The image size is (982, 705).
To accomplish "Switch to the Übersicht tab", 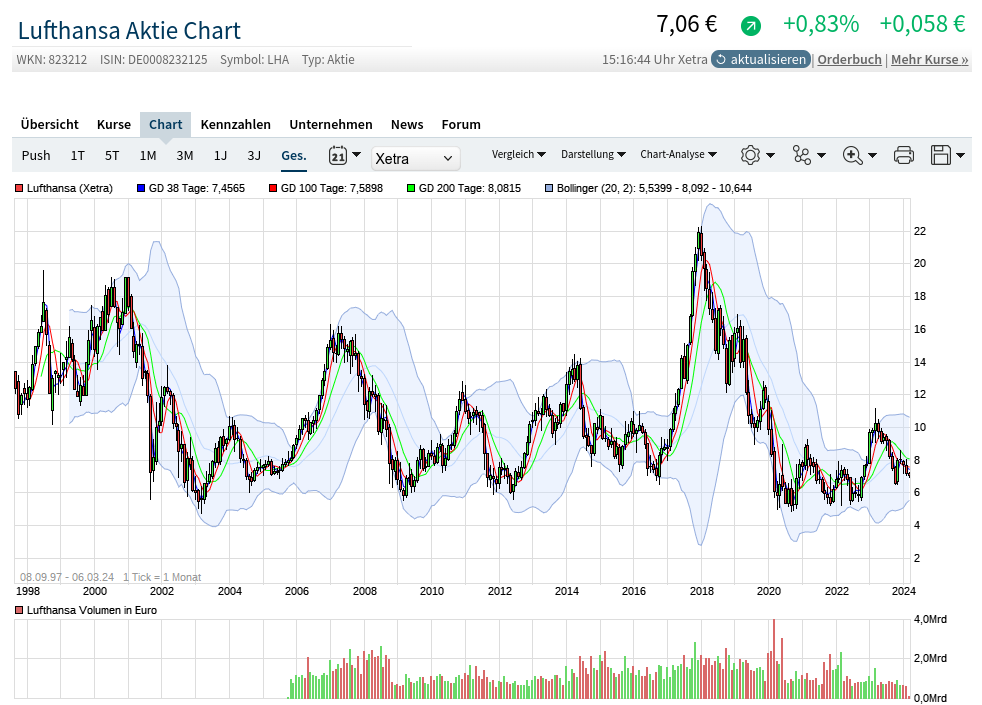I will (49, 125).
